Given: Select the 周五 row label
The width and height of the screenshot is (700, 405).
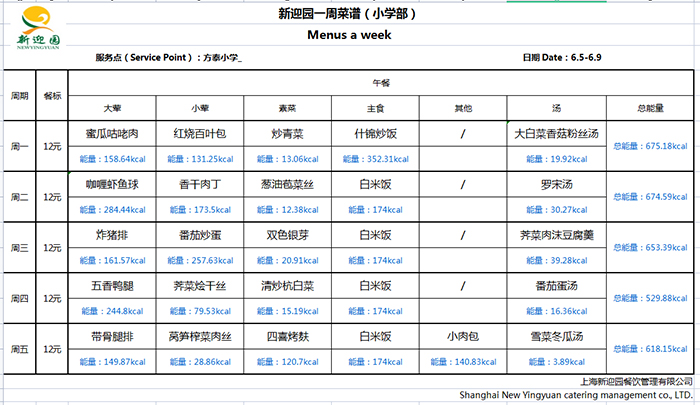Looking at the screenshot, I should (x=20, y=349).
